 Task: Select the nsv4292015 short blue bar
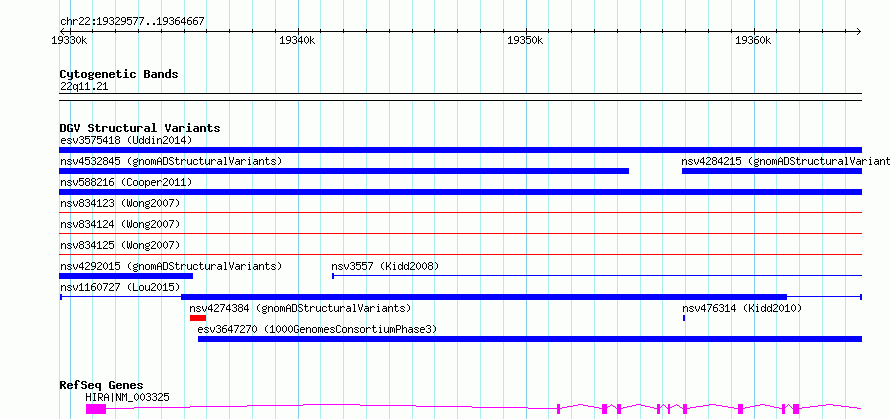pos(126,276)
